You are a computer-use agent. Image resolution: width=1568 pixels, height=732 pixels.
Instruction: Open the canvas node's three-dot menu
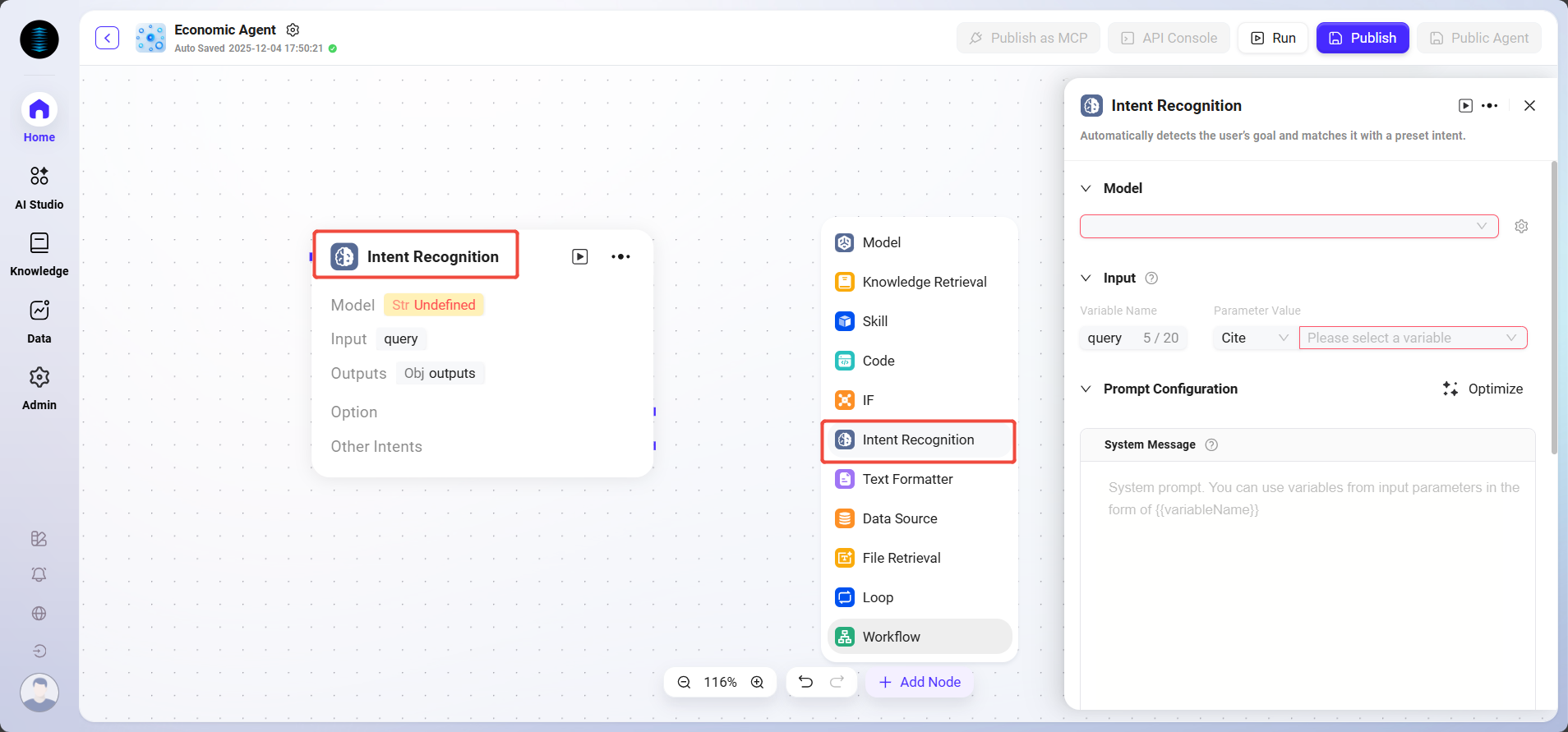tap(620, 256)
